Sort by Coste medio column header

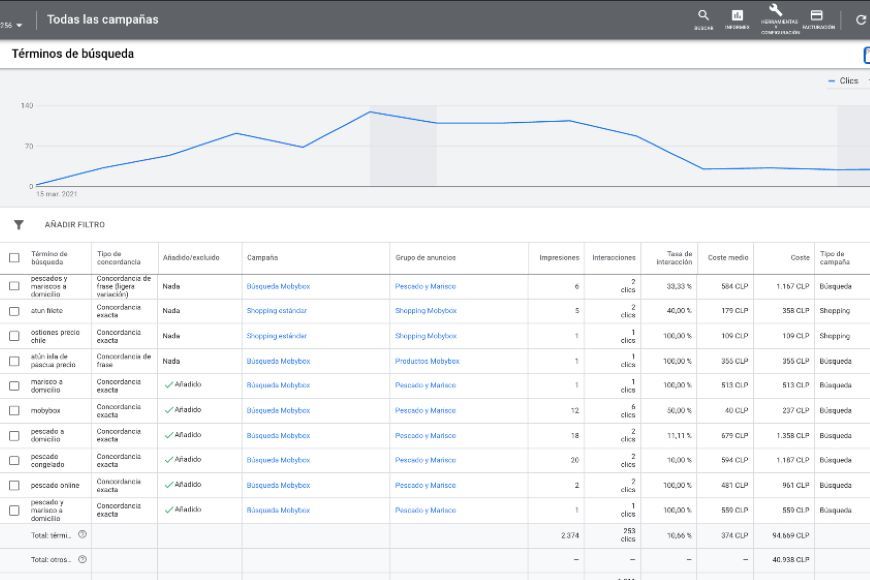coord(728,258)
